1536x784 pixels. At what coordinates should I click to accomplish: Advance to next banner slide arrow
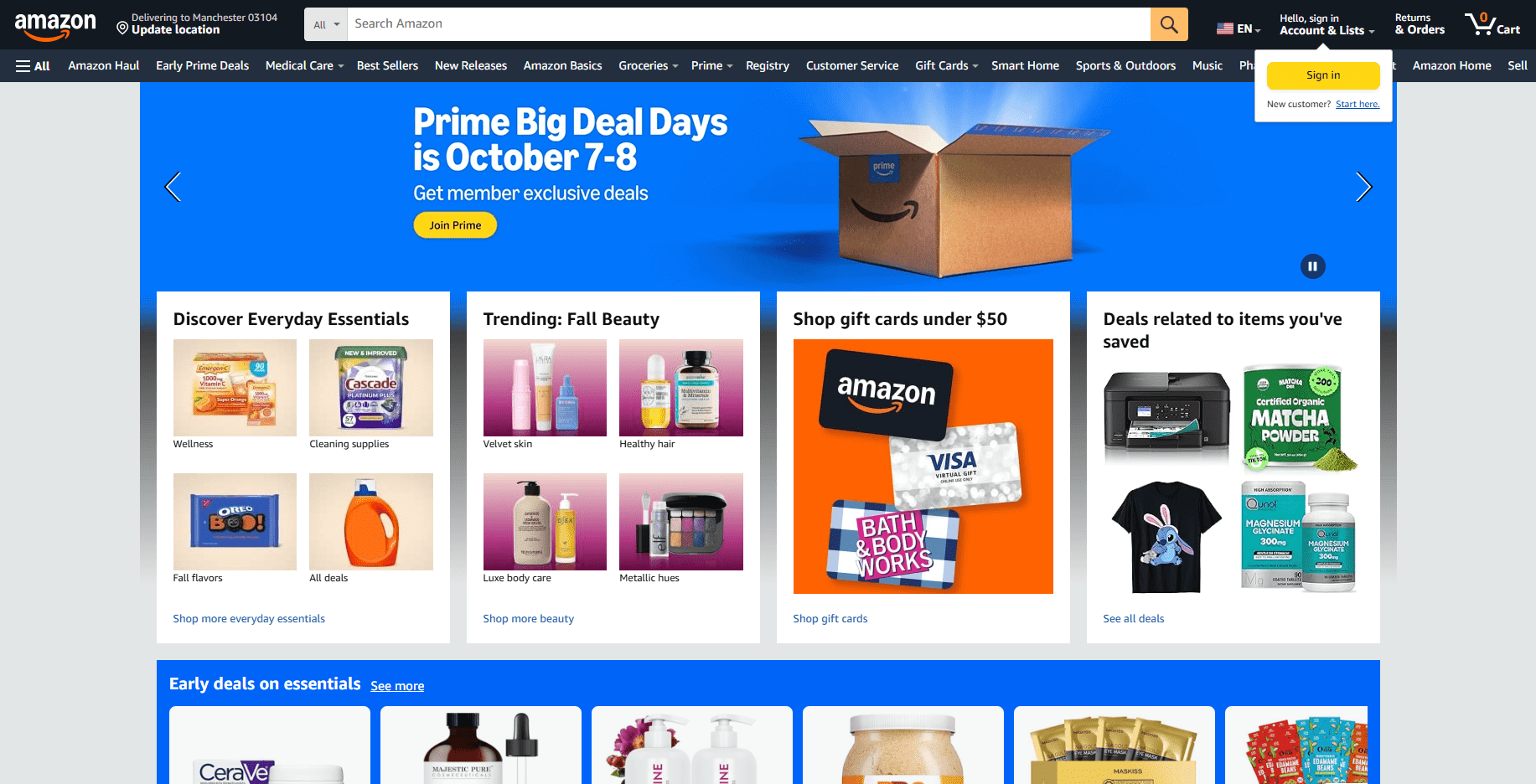pos(1363,187)
